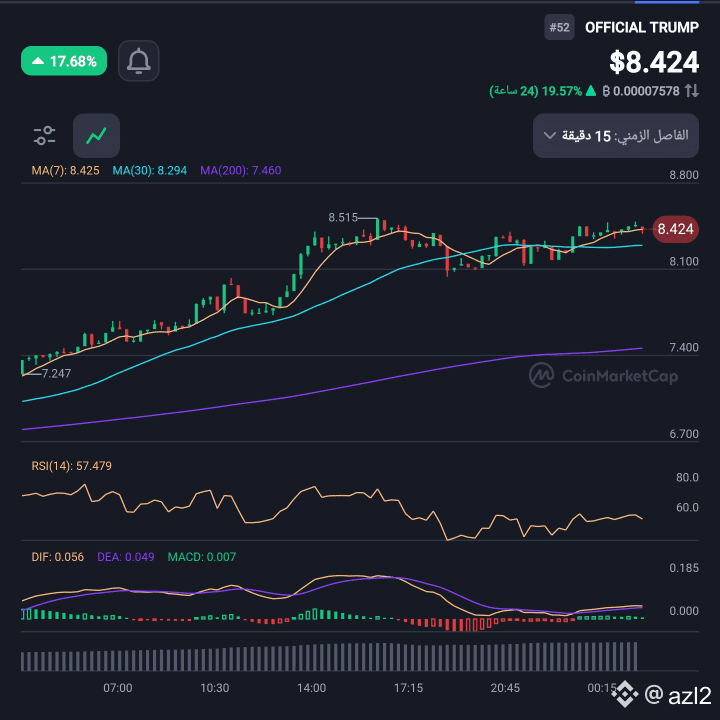Click the 7.400 price axis label
The image size is (720, 720).
click(684, 347)
